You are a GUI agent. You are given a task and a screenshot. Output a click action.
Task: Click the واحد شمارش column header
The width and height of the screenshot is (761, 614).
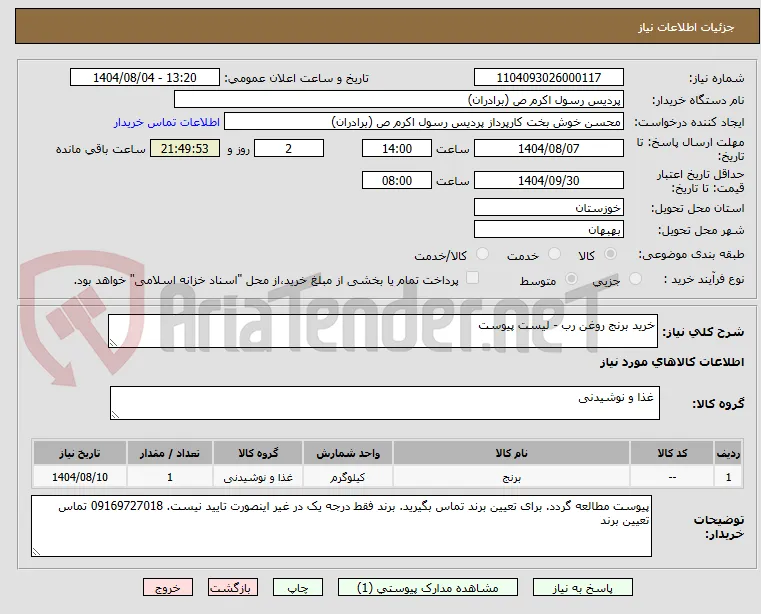pos(348,453)
